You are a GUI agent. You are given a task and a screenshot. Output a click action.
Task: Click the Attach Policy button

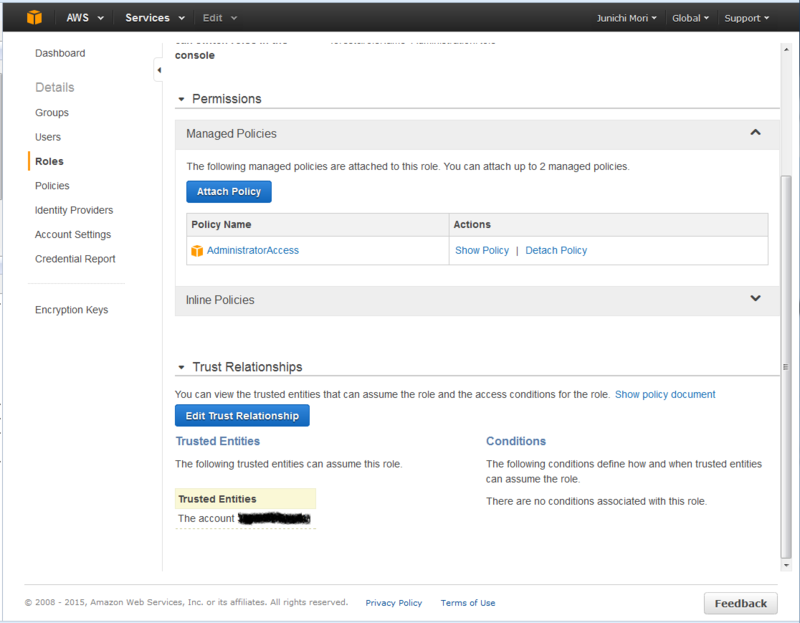tap(229, 191)
